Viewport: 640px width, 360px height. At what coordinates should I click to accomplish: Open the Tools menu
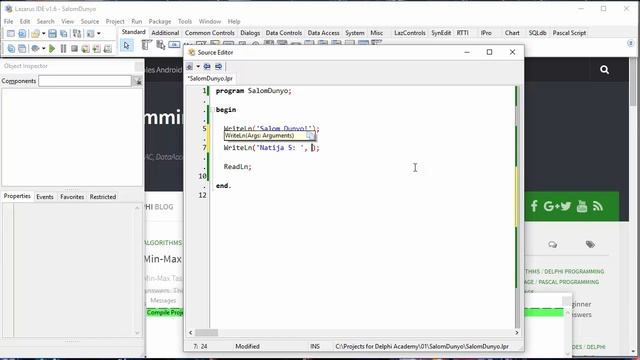point(184,21)
